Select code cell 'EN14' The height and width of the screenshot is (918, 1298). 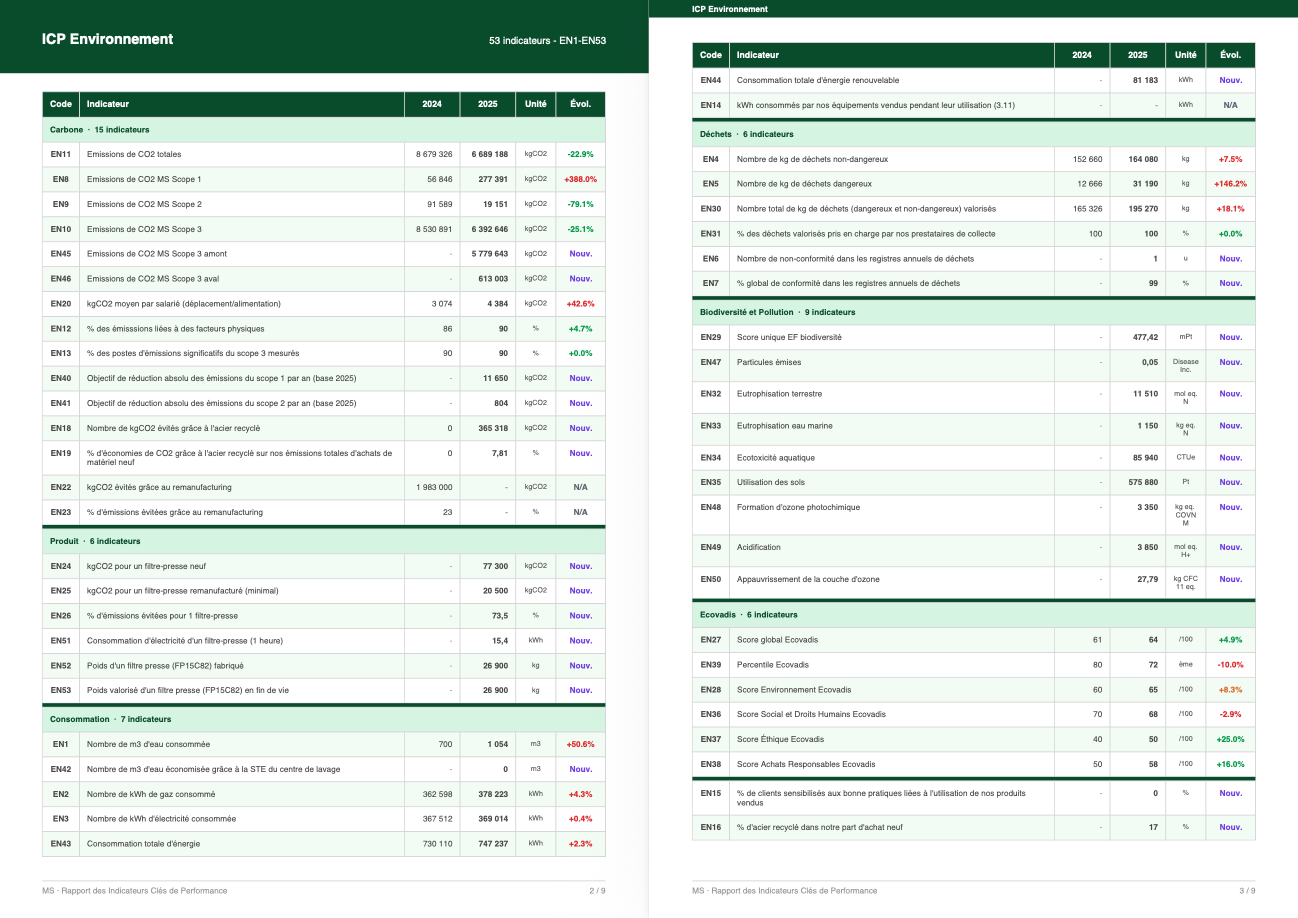(710, 105)
